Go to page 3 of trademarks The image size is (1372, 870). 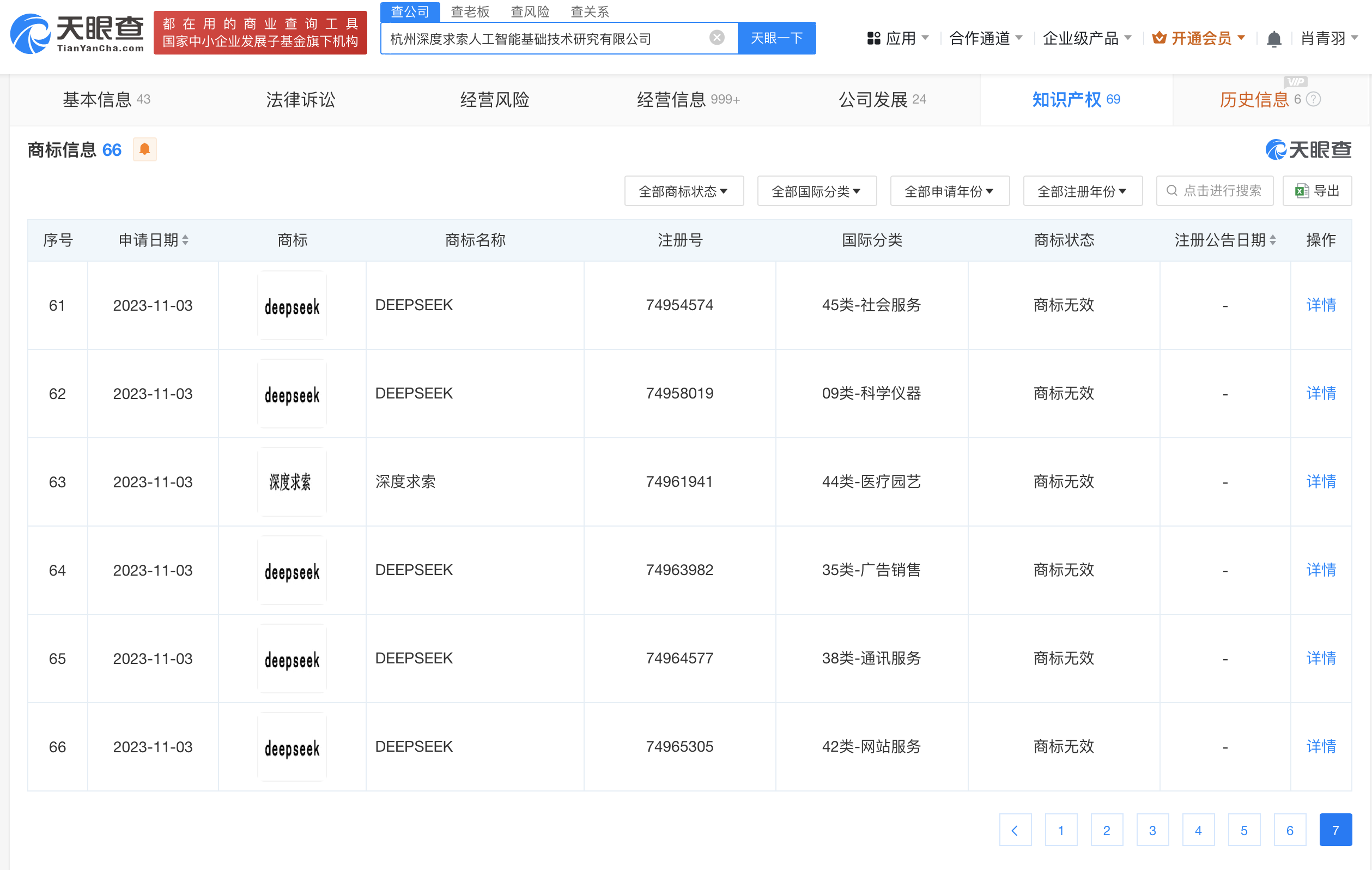[1152, 830]
